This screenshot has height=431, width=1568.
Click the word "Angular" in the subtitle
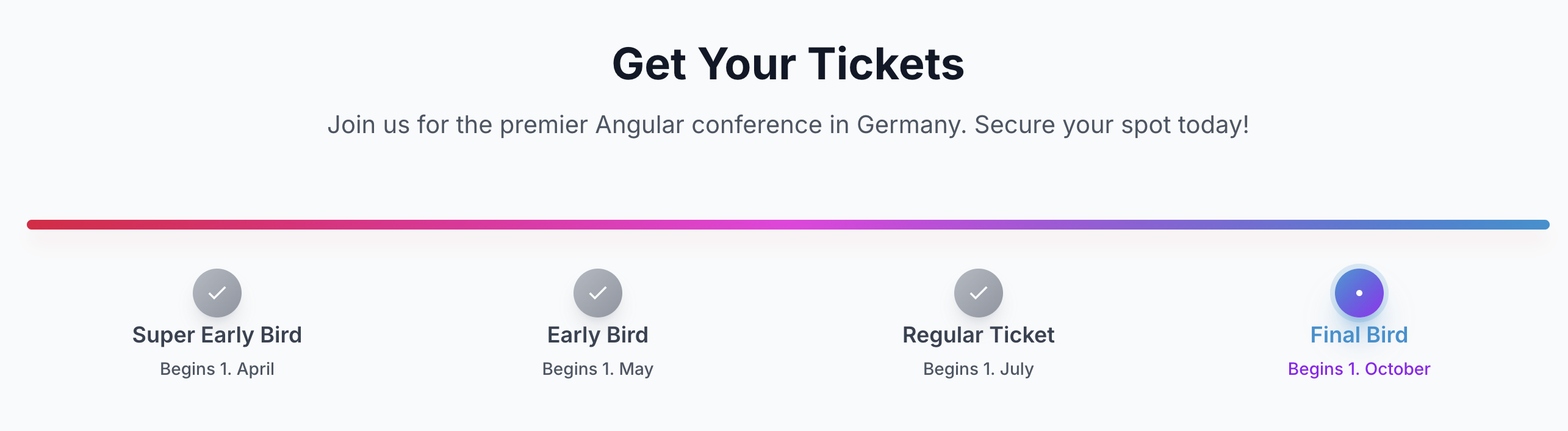pos(639,125)
